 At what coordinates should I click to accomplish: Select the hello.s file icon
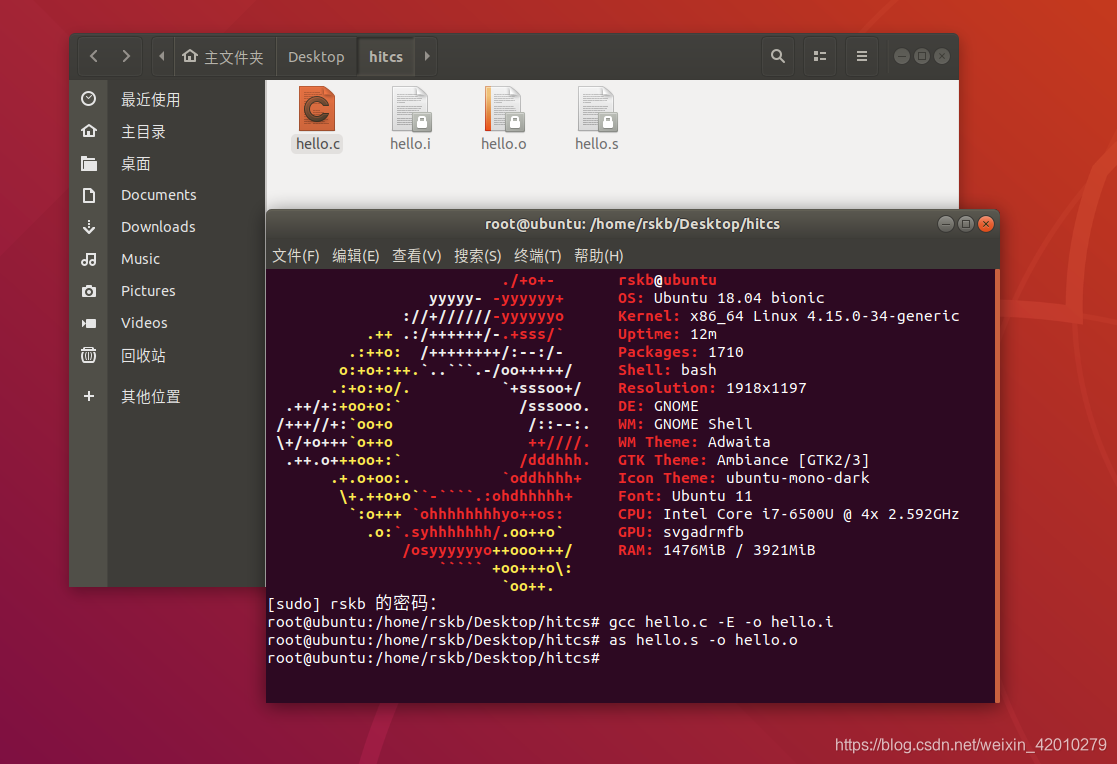[x=597, y=108]
